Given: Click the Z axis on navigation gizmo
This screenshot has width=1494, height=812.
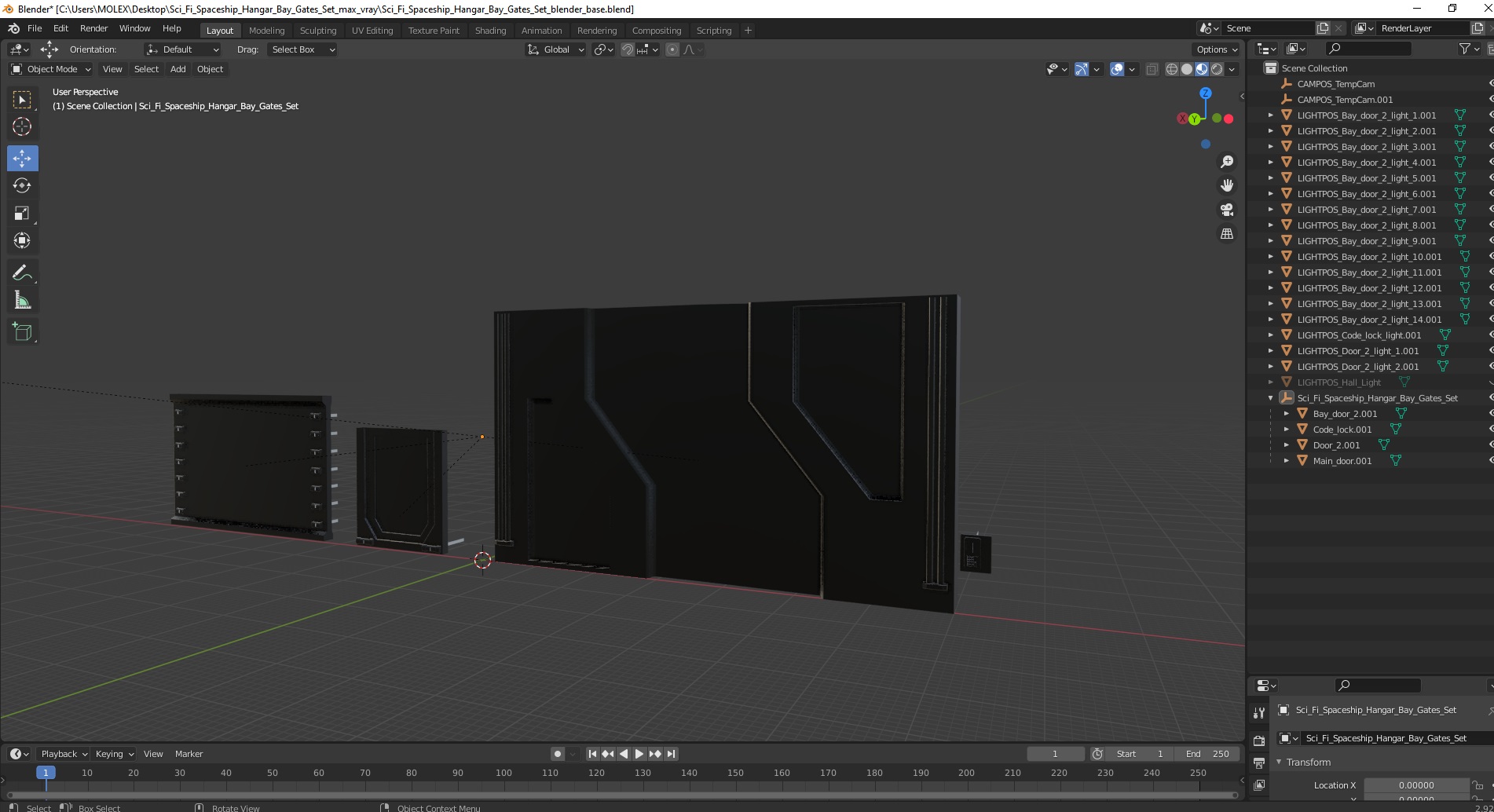Looking at the screenshot, I should click(x=1205, y=93).
